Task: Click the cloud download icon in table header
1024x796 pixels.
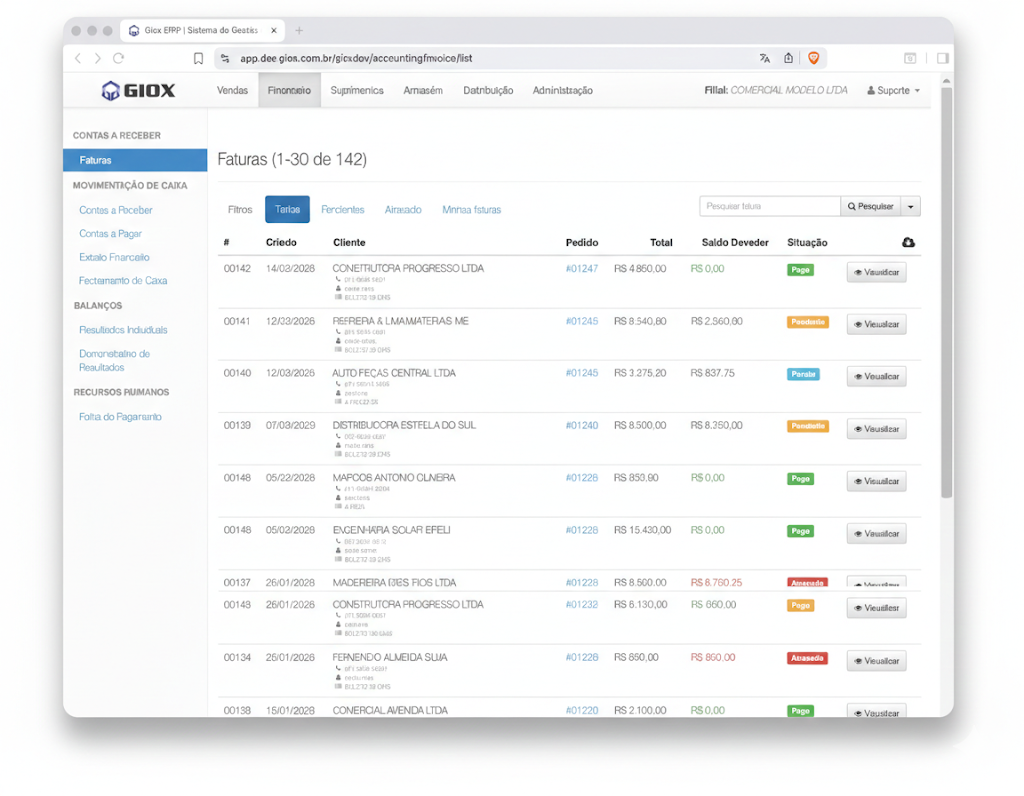Action: 908,243
